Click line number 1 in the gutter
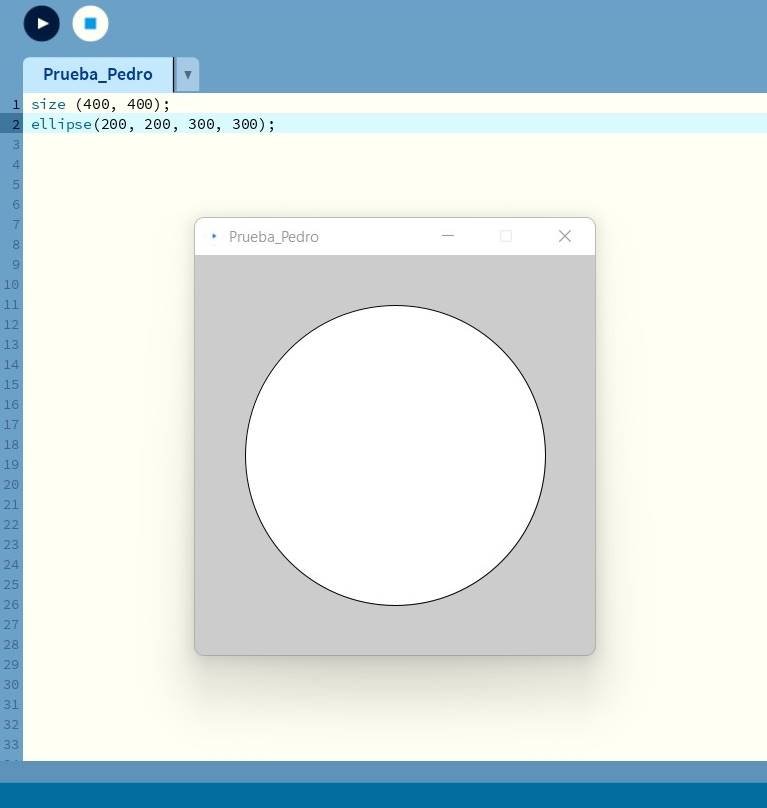 tap(16, 105)
